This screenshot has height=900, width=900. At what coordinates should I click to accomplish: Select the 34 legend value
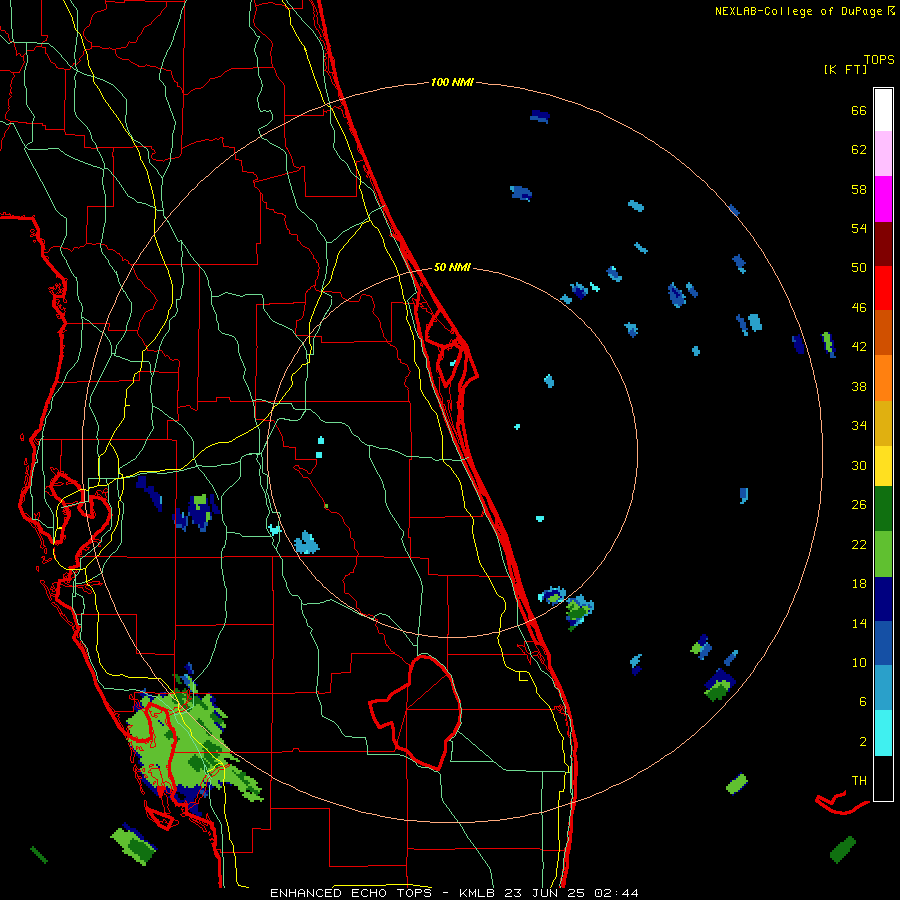coord(859,426)
